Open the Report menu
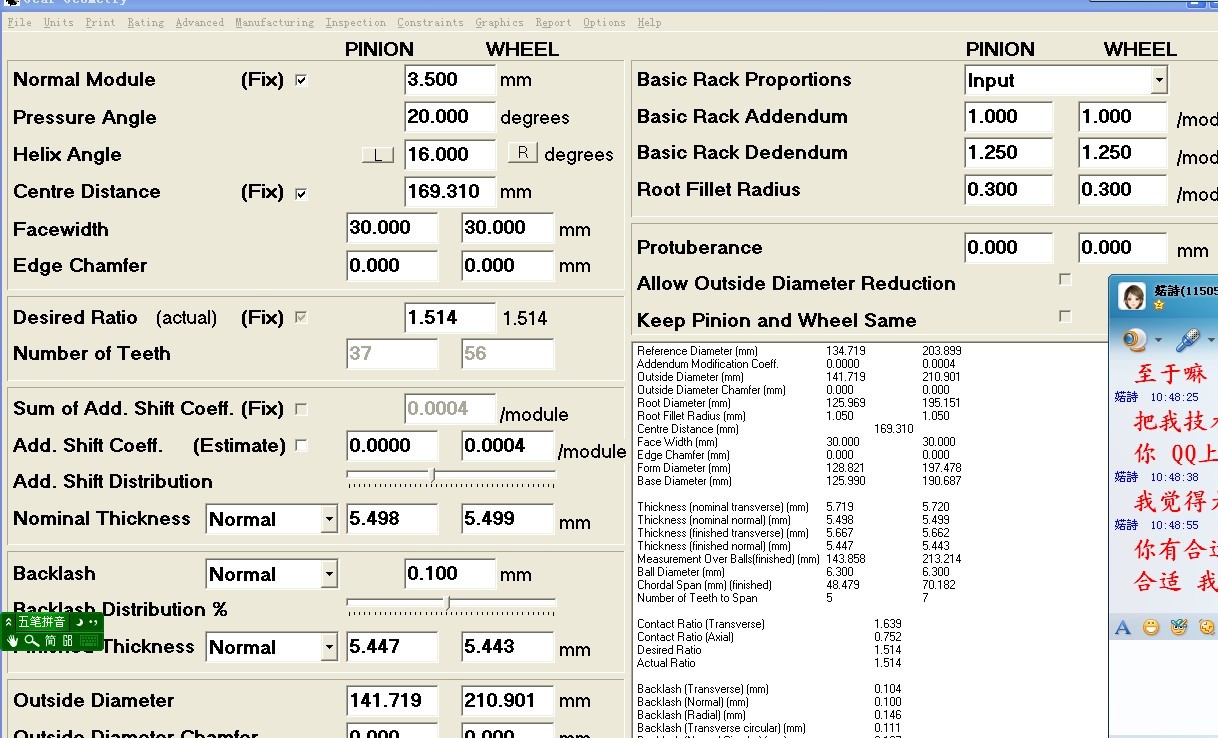 (x=554, y=22)
